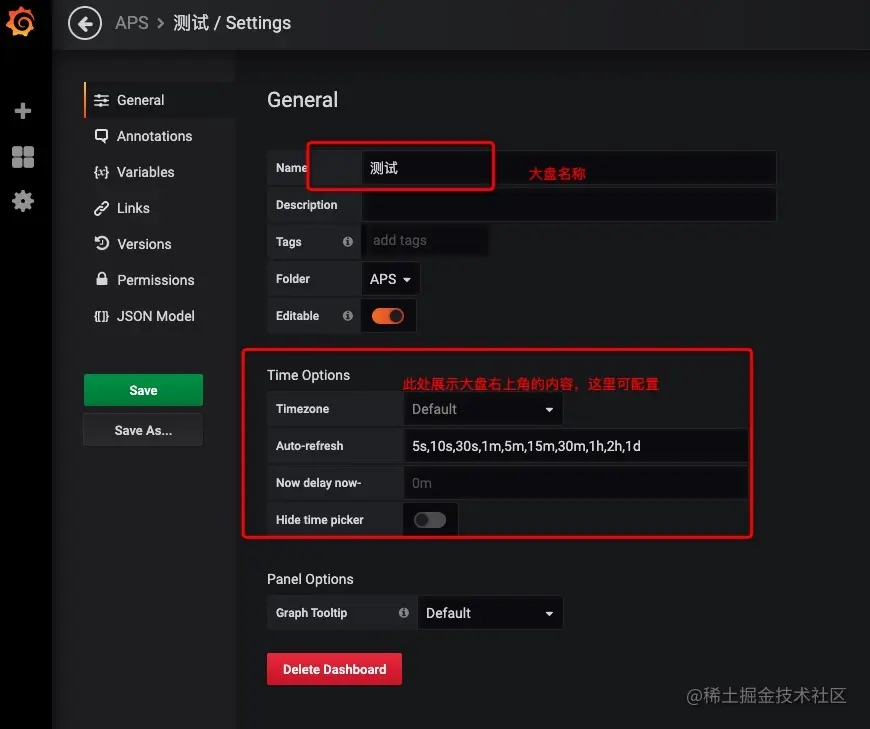Viewport: 870px width, 729px height.
Task: Click the green Save button
Action: pyautogui.click(x=142, y=390)
